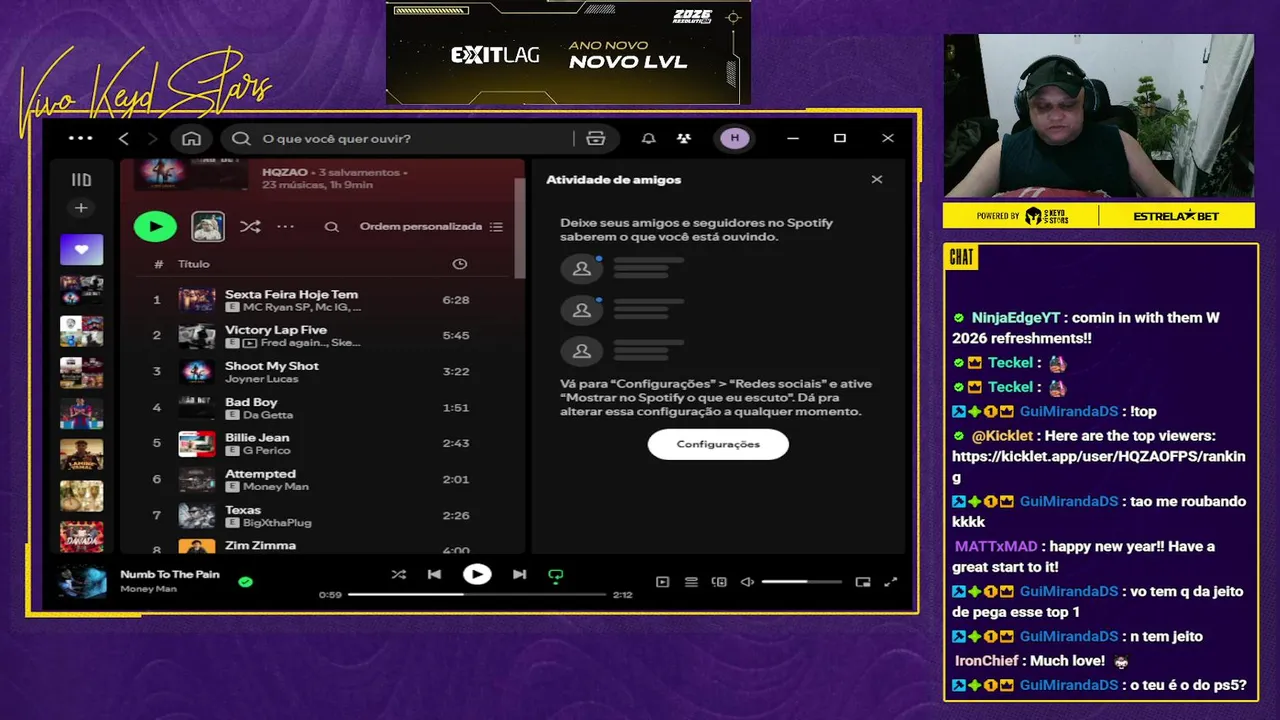This screenshot has width=1280, height=720.
Task: Toggle the Now Playing view icon
Action: pyautogui.click(x=662, y=582)
